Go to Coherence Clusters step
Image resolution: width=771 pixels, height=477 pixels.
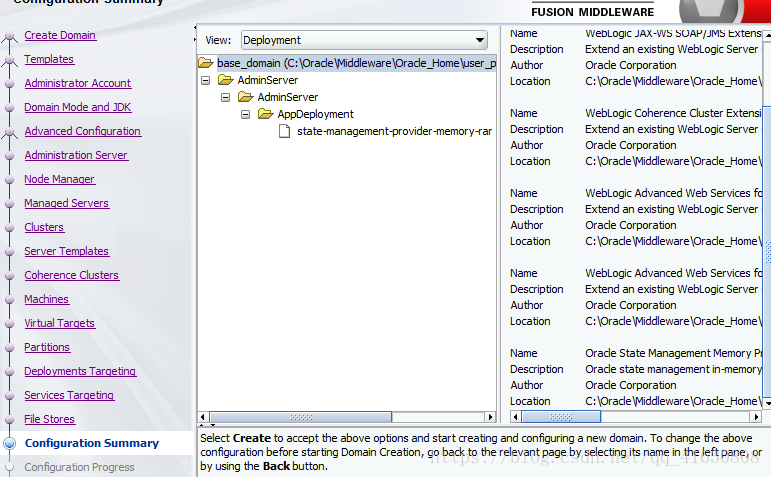coord(71,275)
